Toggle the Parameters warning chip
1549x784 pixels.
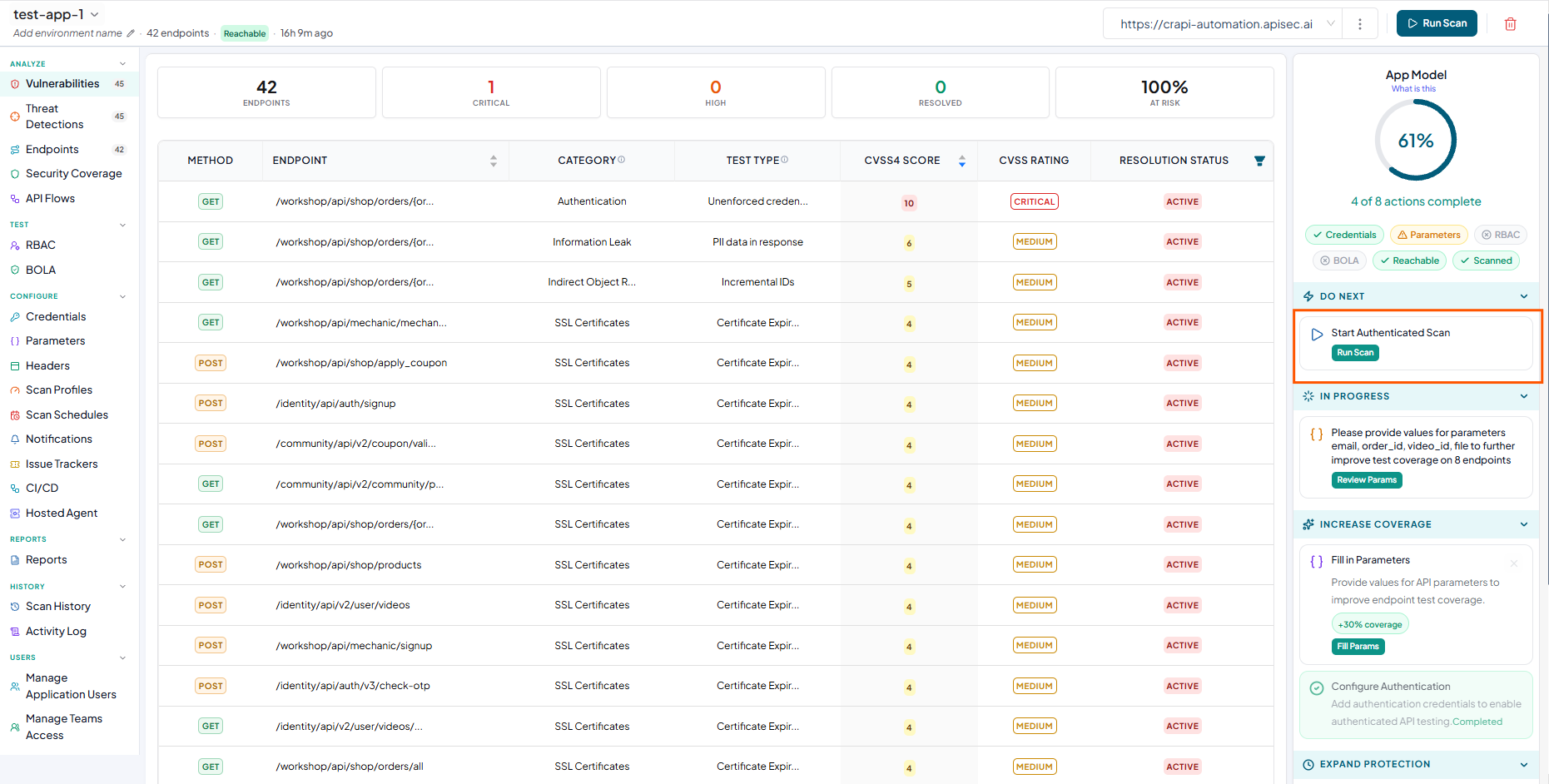[1428, 235]
